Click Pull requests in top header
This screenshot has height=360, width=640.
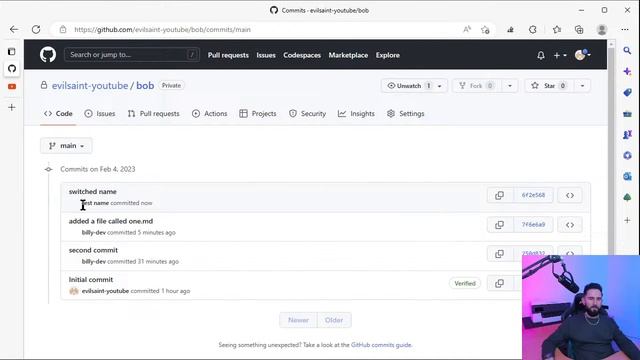point(228,55)
